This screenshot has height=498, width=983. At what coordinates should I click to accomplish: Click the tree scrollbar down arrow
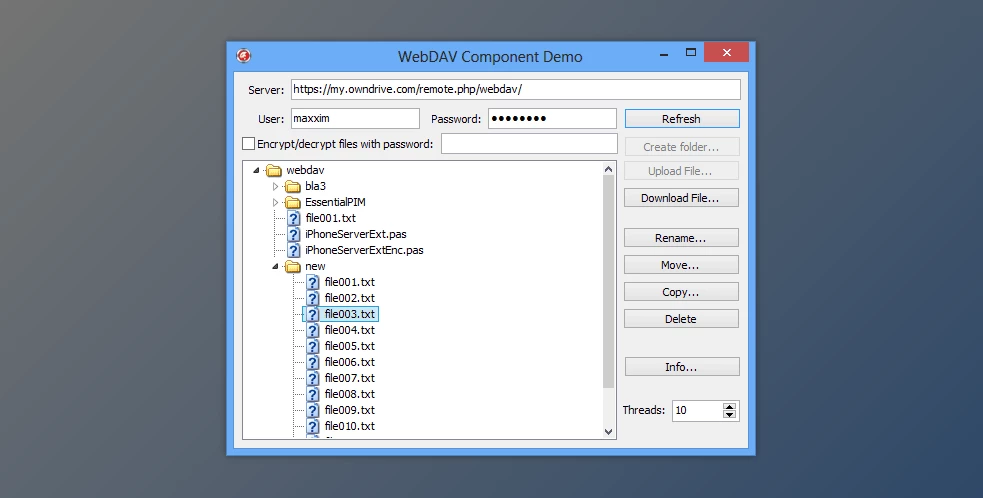coord(608,432)
